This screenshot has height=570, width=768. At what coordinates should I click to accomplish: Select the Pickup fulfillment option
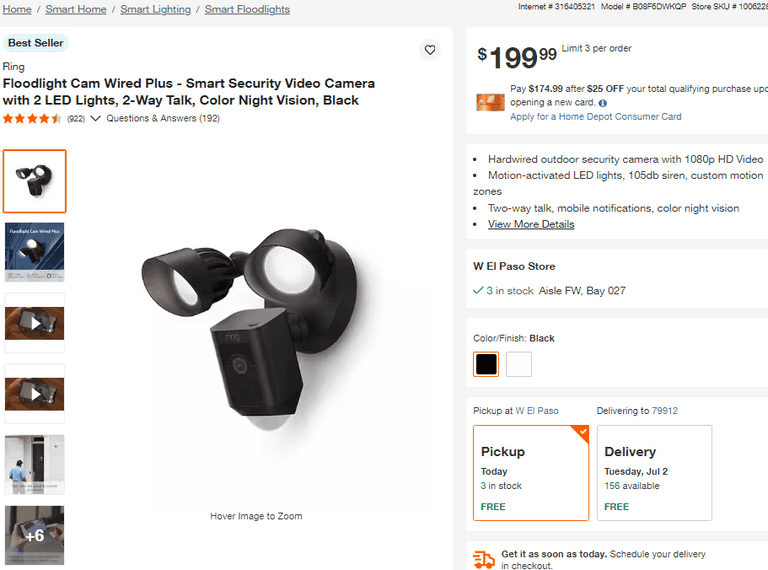(530, 473)
